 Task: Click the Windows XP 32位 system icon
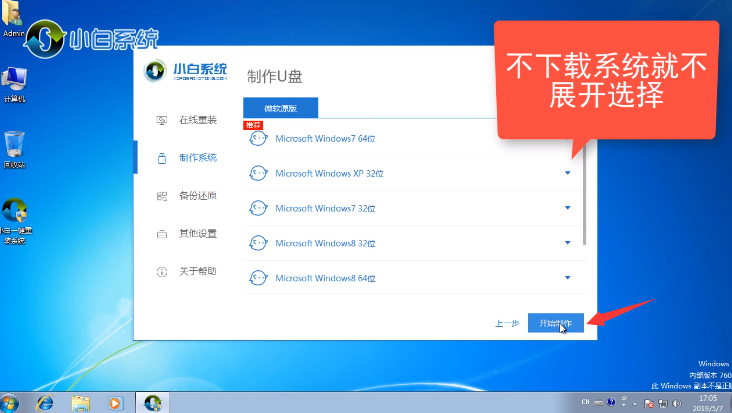pyautogui.click(x=258, y=173)
